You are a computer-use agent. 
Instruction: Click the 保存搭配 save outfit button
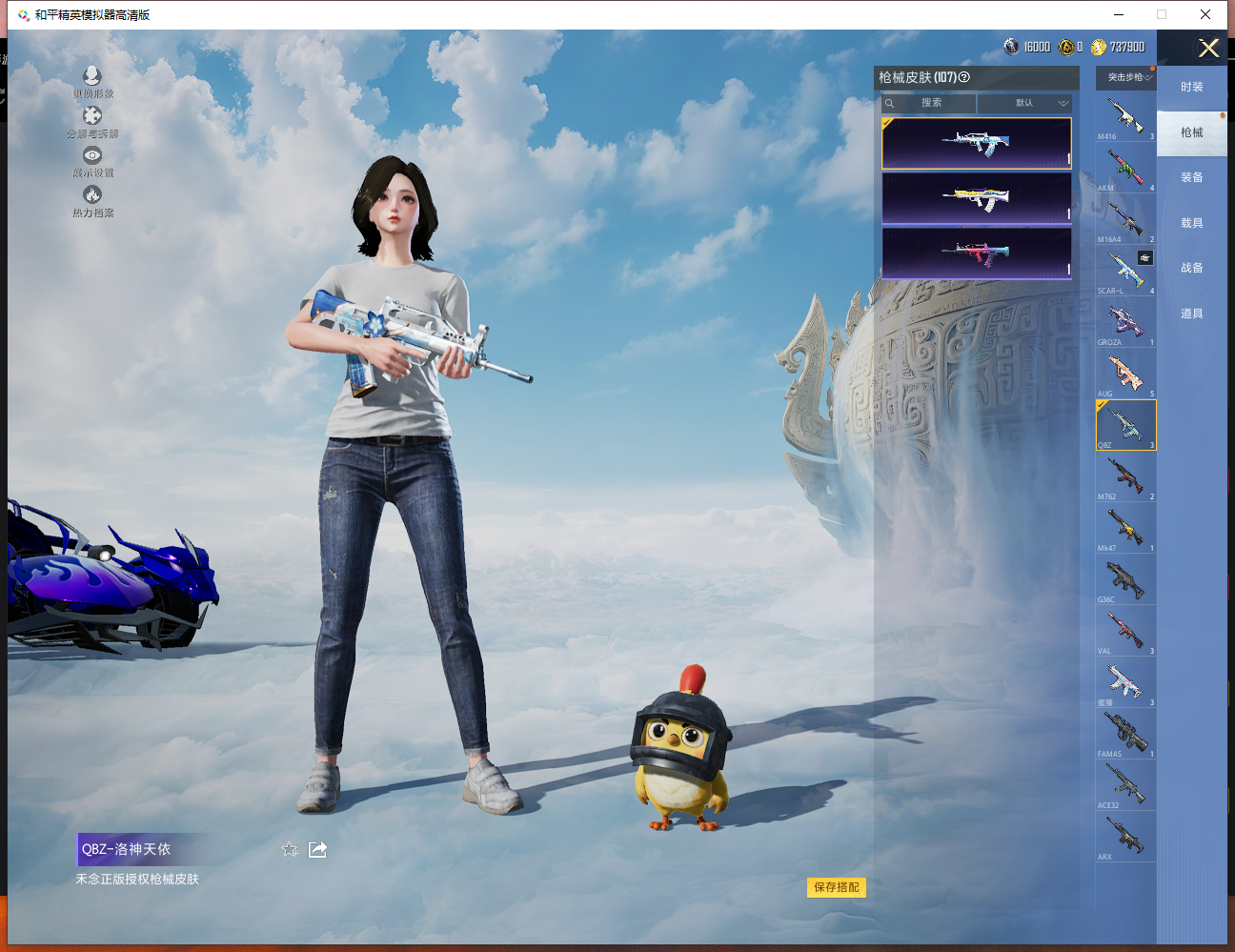point(837,887)
